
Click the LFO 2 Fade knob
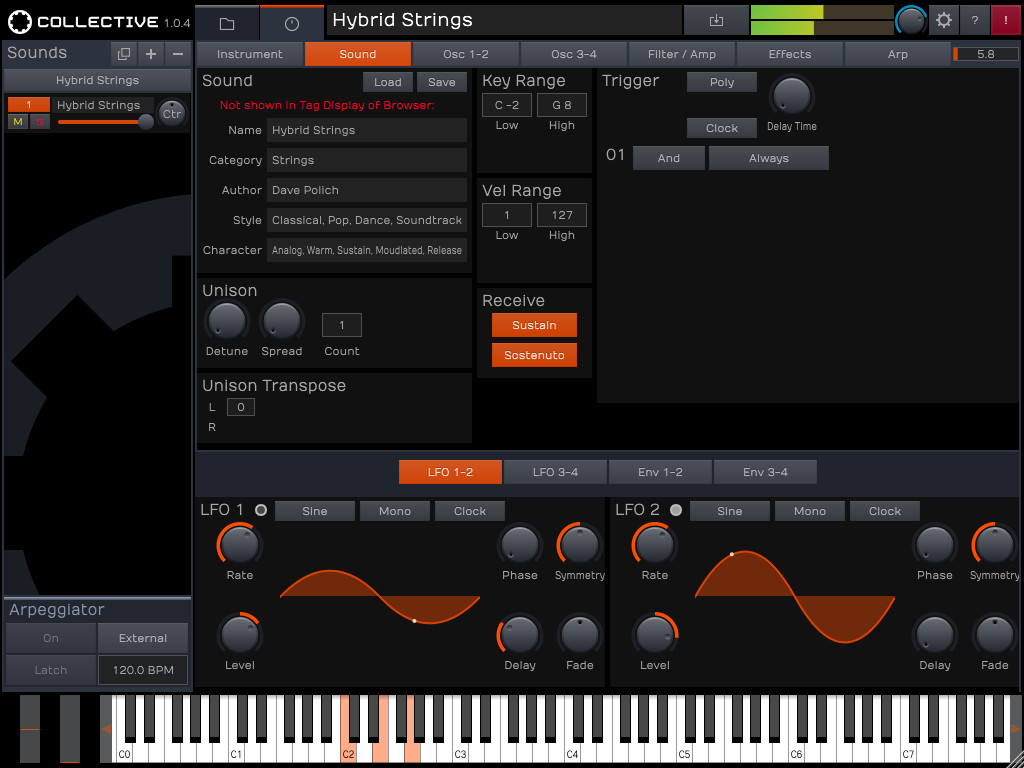pos(994,635)
